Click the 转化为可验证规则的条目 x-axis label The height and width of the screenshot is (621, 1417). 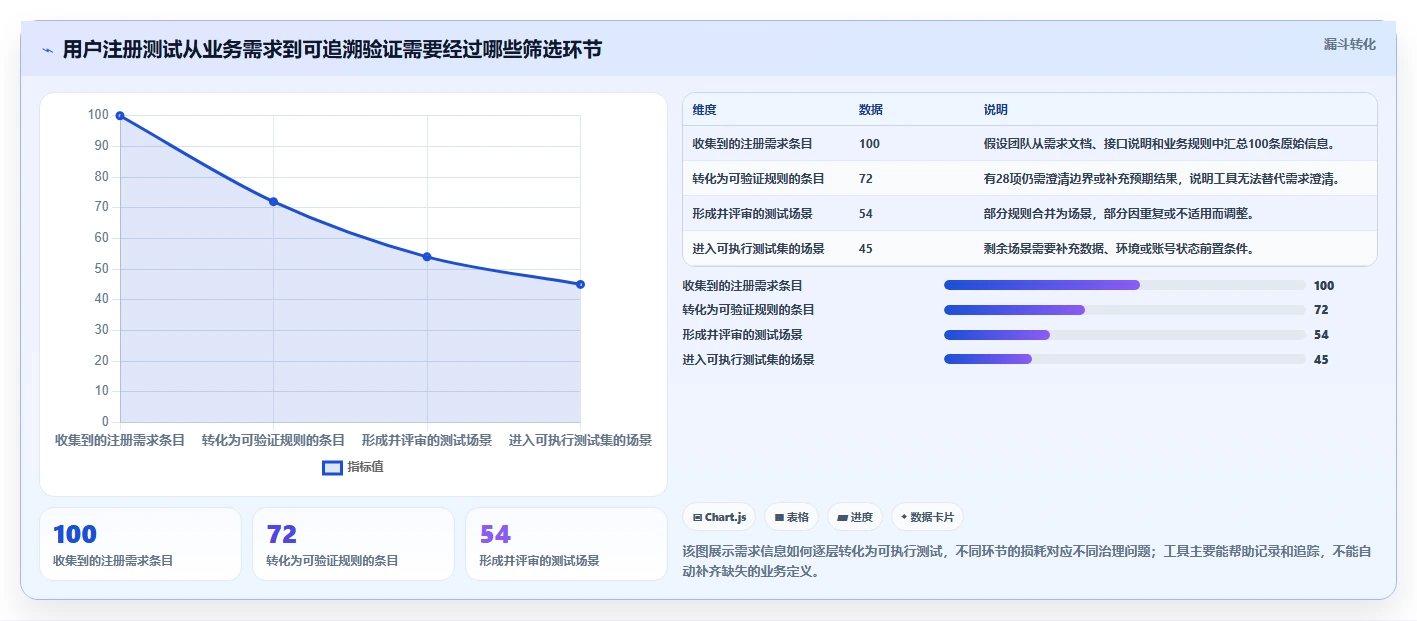(x=273, y=440)
